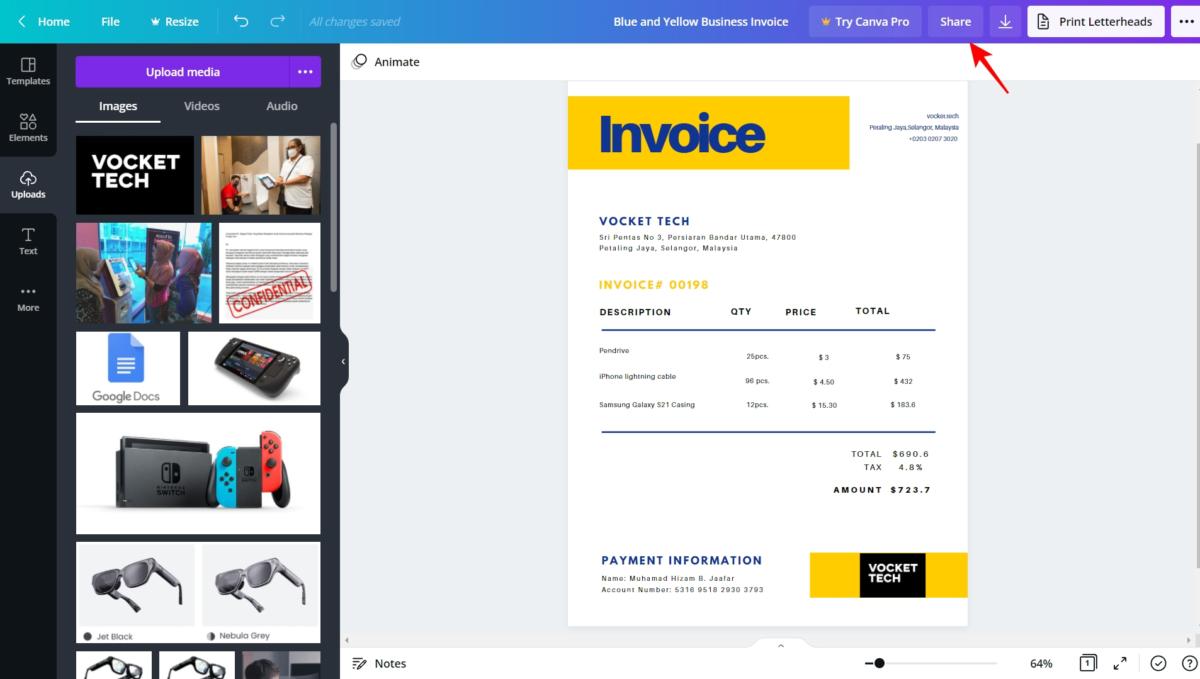Open the Text side panel
Screen dimensions: 1200x679
pos(28,241)
